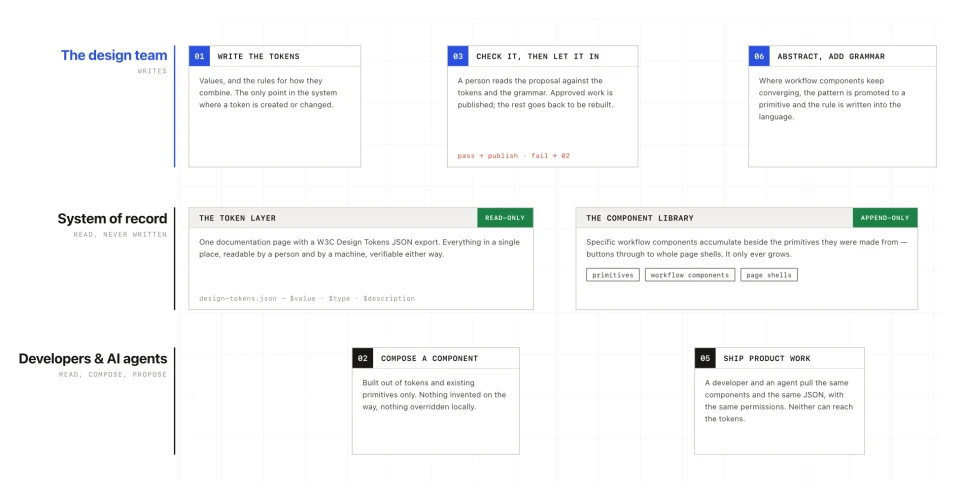Viewport: 960px width, 501px height.
Task: Click the blue 03 step number badge
Action: point(458,56)
